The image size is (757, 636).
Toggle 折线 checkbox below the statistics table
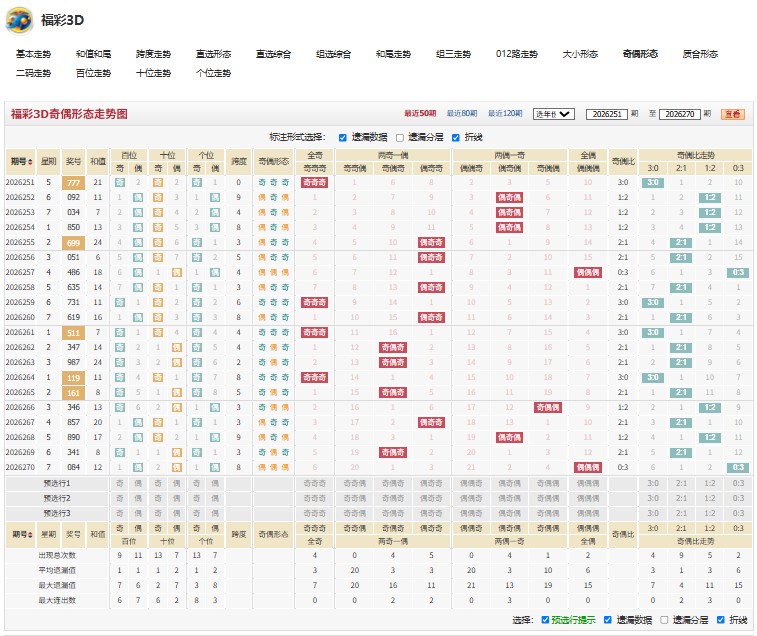tap(721, 620)
